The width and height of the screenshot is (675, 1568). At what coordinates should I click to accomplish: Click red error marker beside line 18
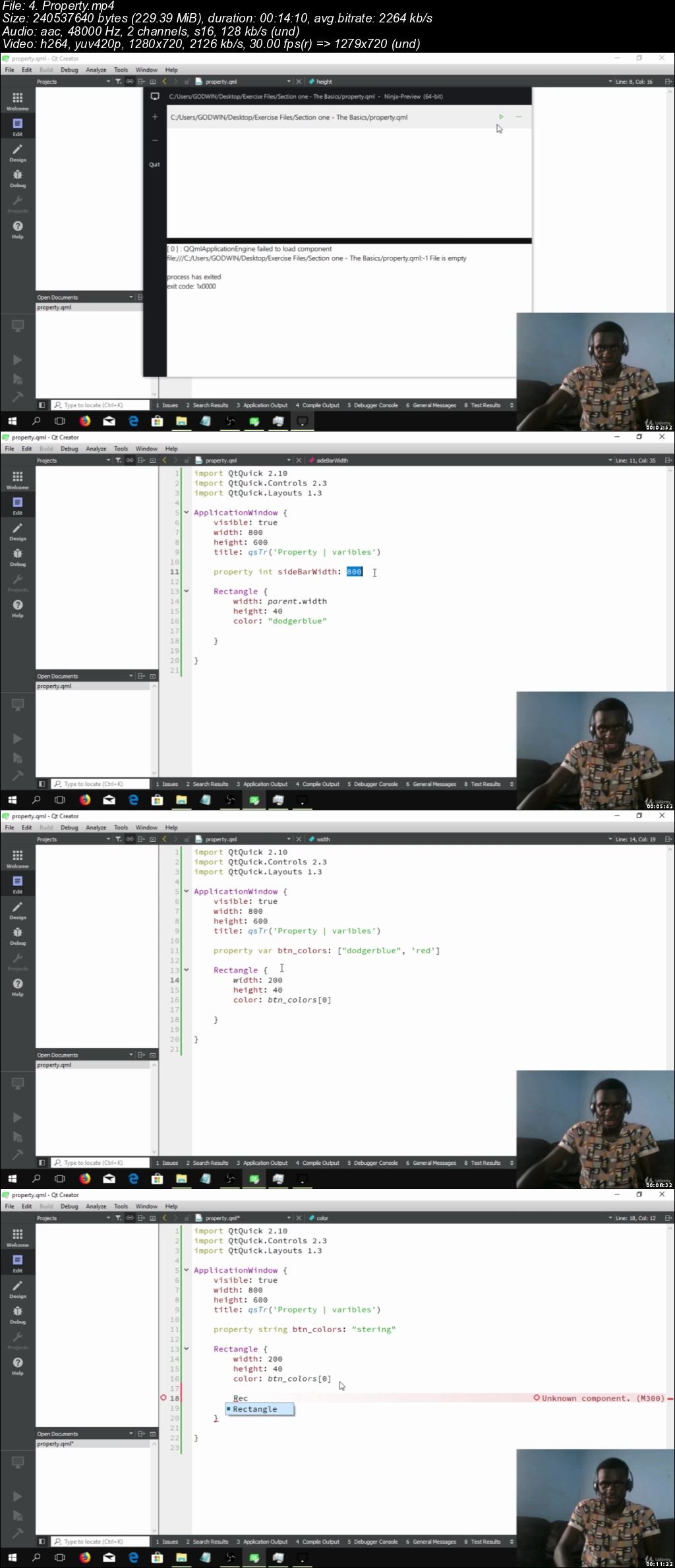click(x=163, y=1398)
